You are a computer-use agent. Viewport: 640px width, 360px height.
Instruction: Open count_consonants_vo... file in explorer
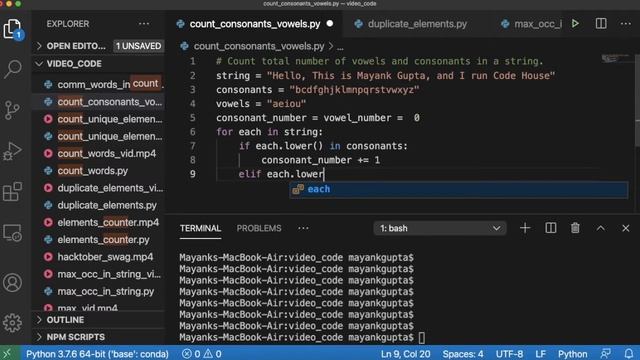click(x=99, y=102)
